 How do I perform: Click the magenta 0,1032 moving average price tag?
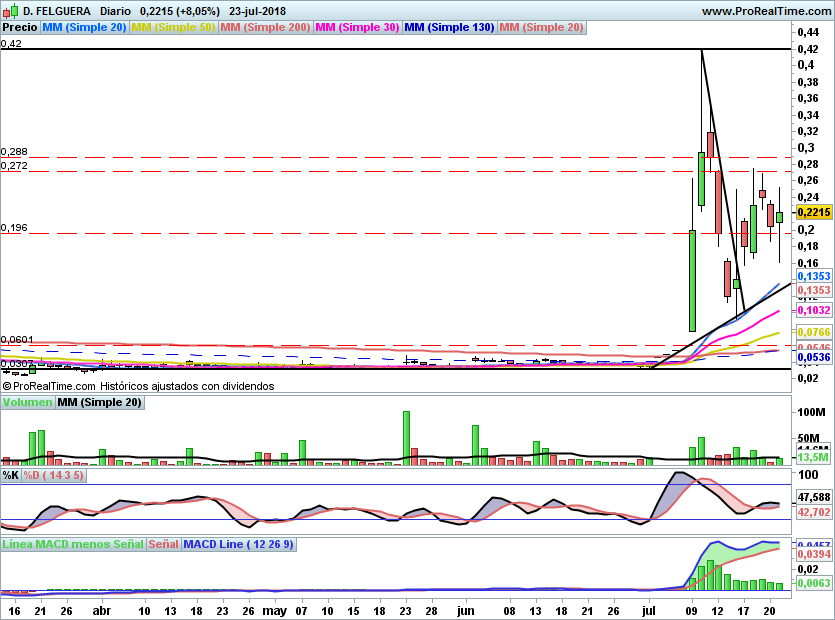tap(814, 312)
